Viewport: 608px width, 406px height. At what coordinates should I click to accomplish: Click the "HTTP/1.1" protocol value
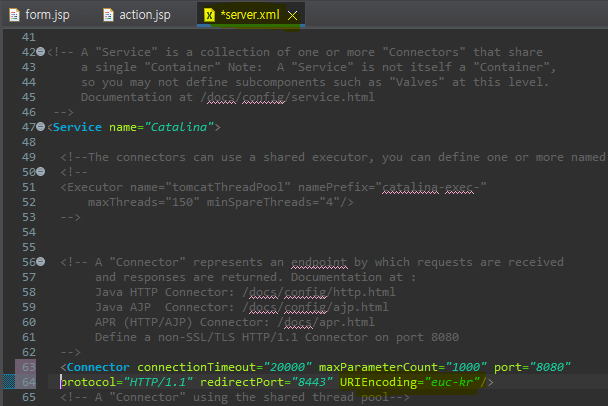point(158,382)
